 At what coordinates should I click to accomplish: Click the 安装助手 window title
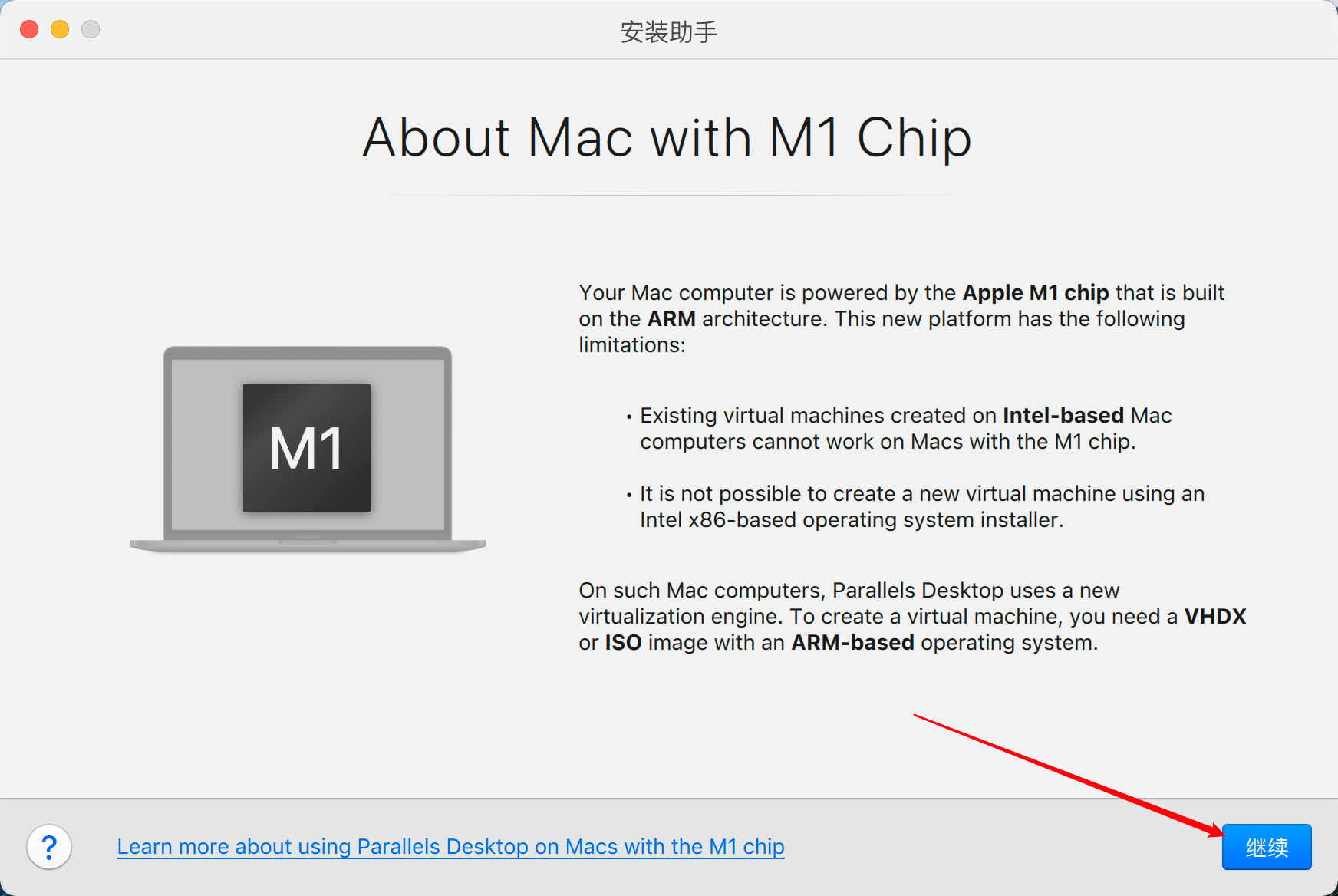tap(668, 31)
